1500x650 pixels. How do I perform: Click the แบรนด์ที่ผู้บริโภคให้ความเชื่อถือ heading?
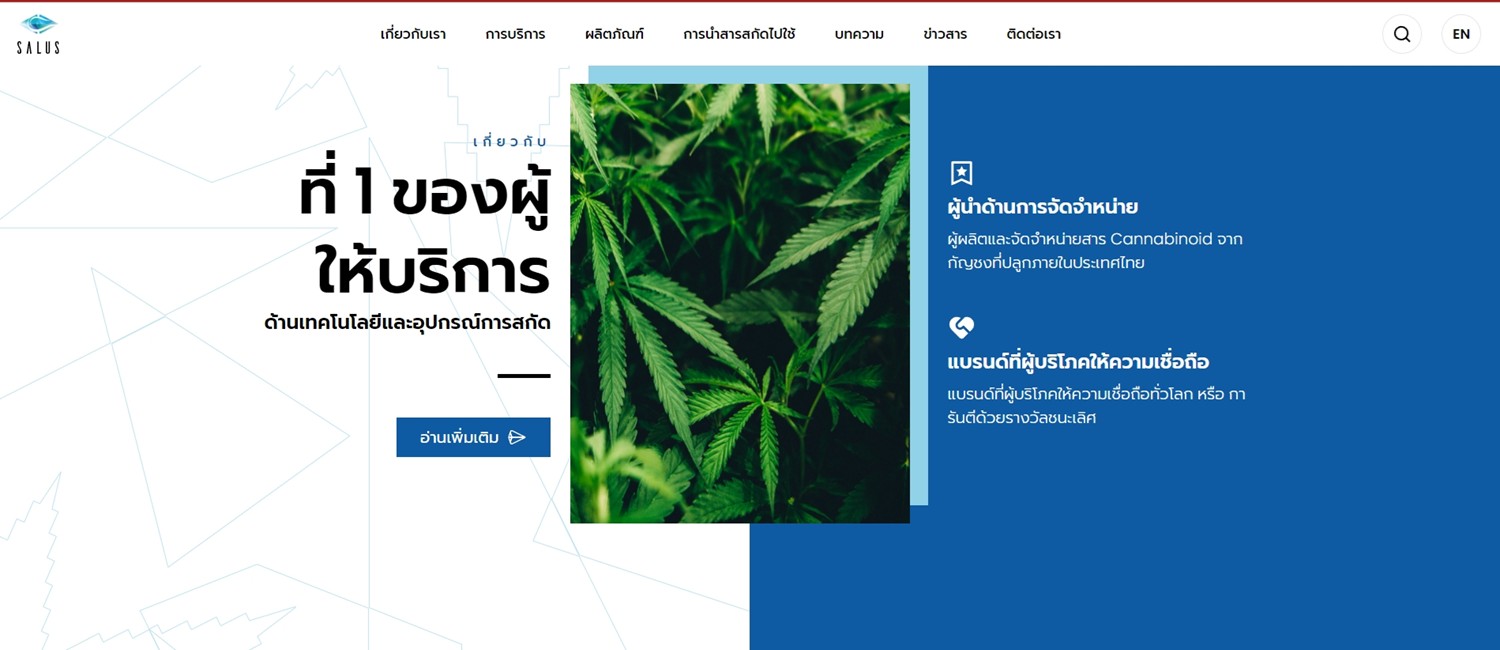click(x=1078, y=361)
